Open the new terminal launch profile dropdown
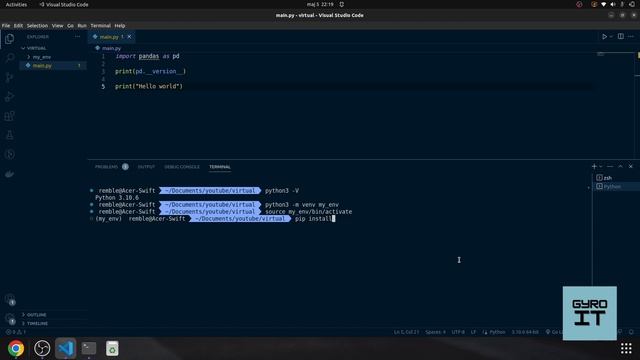Image resolution: width=640 pixels, height=360 pixels. pyautogui.click(x=600, y=167)
